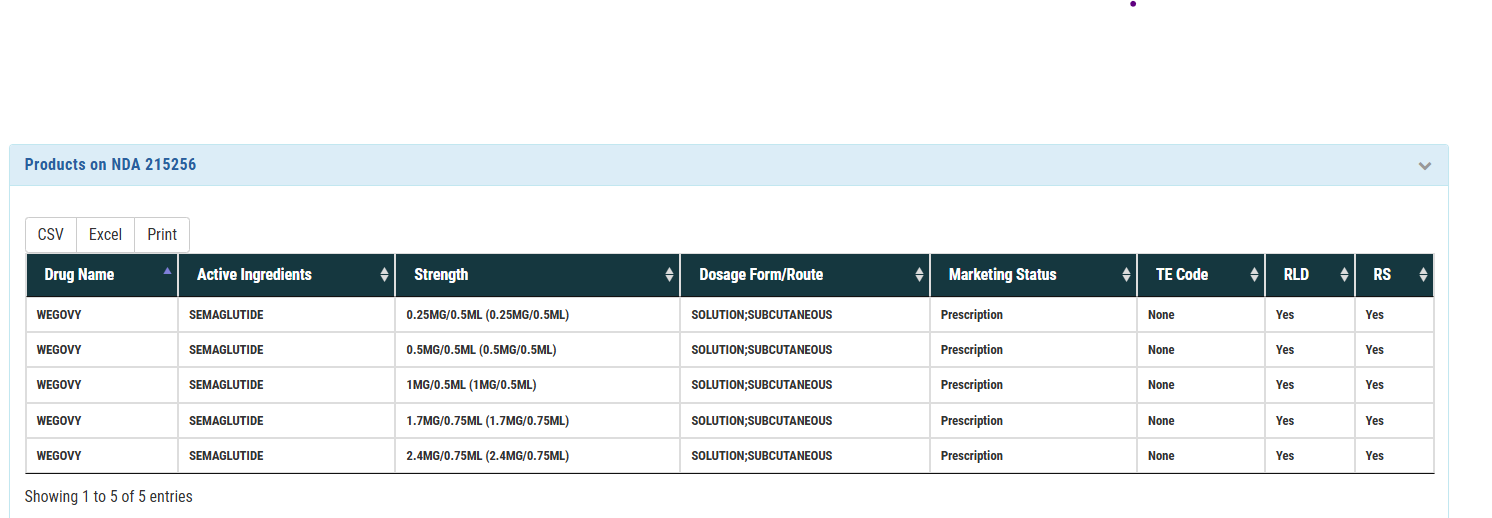Viewport: 1492px width, 518px height.
Task: Download table with Excel button
Action: pyautogui.click(x=105, y=235)
